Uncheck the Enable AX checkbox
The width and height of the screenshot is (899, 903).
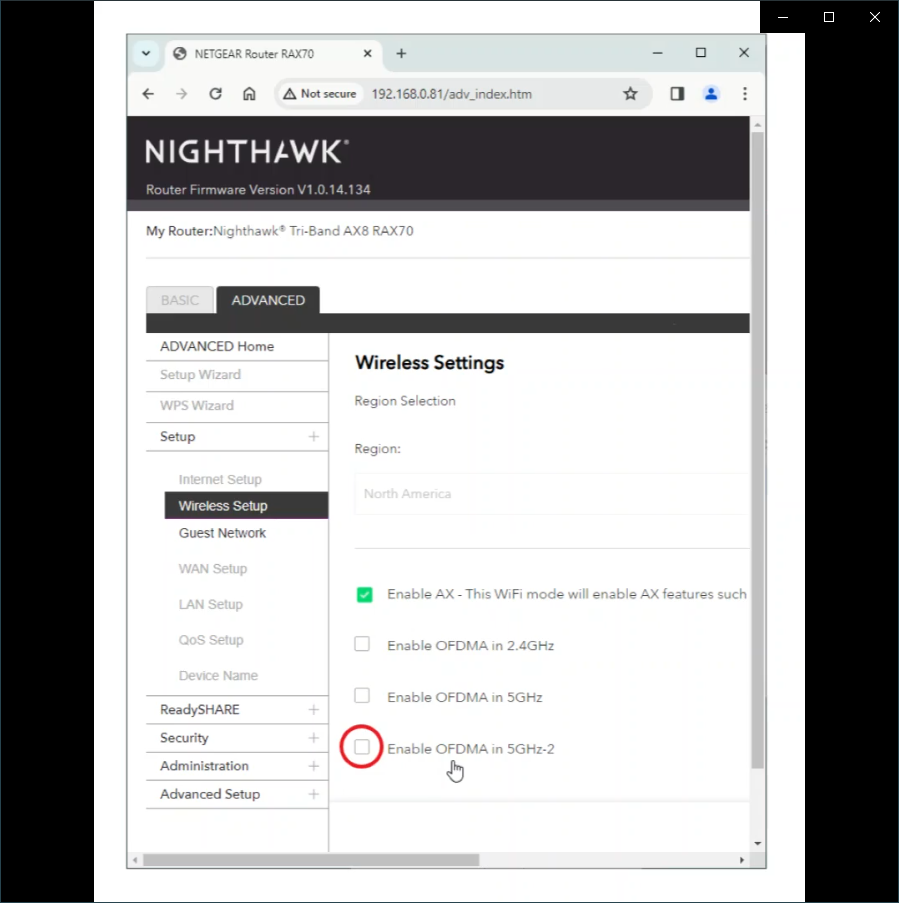pyautogui.click(x=365, y=594)
